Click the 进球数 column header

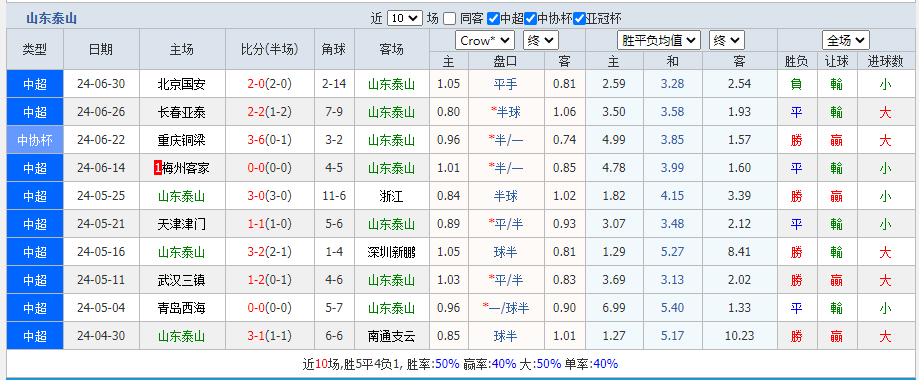coord(885,61)
